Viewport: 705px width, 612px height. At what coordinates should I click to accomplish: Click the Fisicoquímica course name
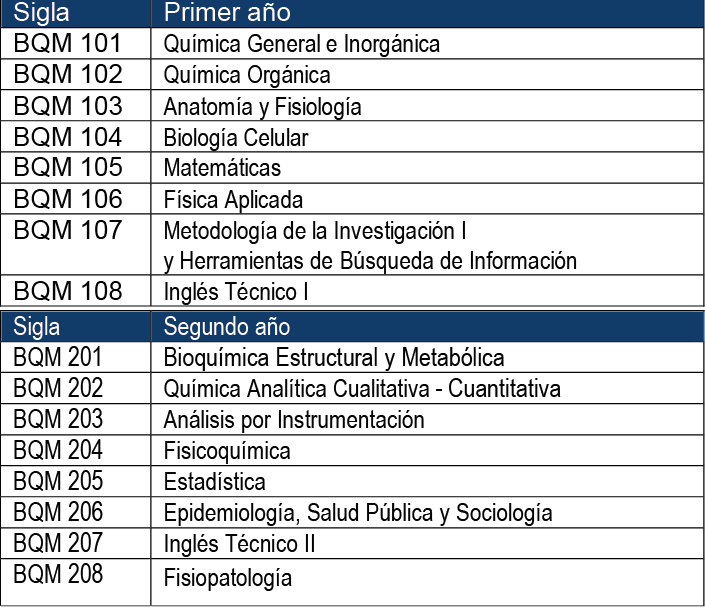[x=227, y=451]
